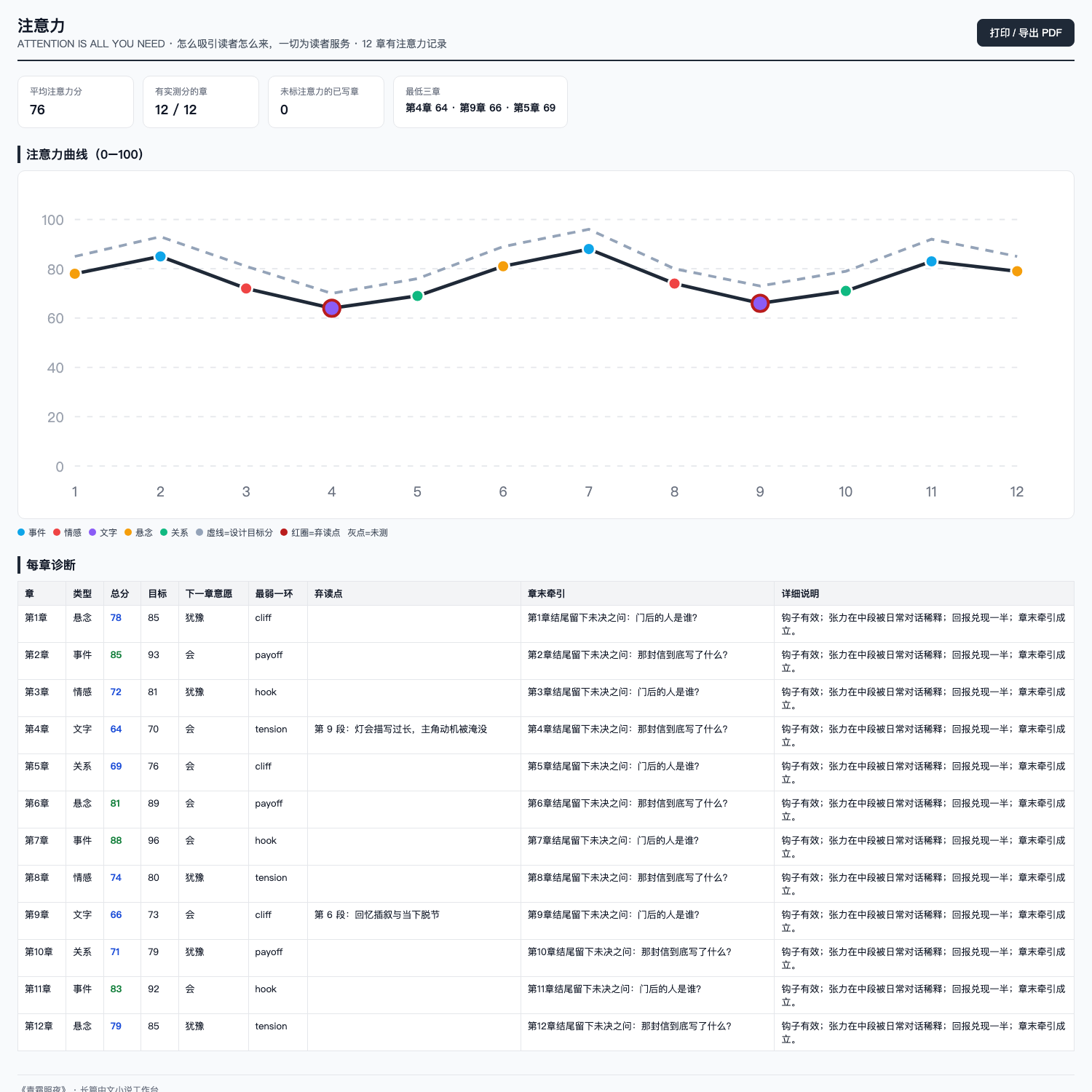Image resolution: width=1092 pixels, height=1092 pixels.
Task: Click the target value 92 in the 第11章 row
Action: 154,989
